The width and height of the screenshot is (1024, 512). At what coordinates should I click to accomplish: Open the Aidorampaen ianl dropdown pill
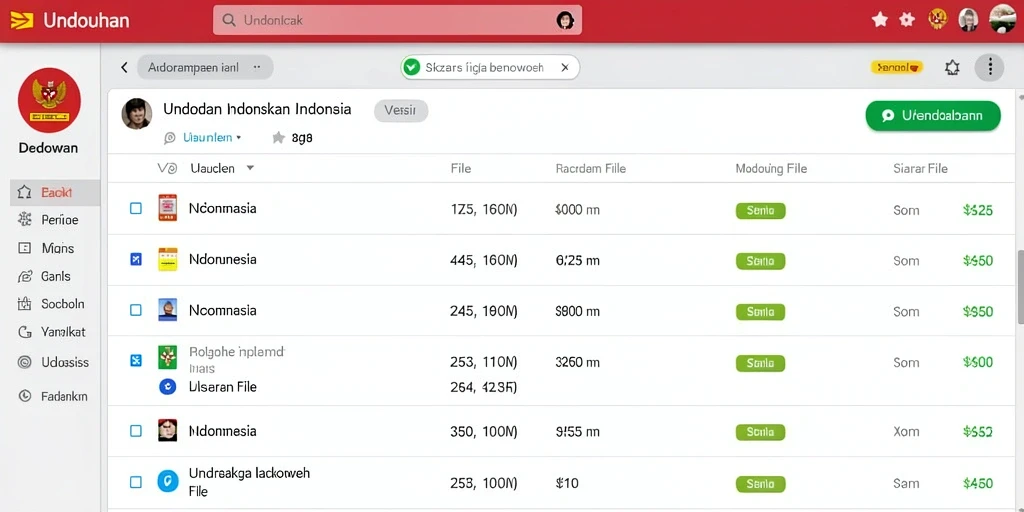tap(204, 67)
